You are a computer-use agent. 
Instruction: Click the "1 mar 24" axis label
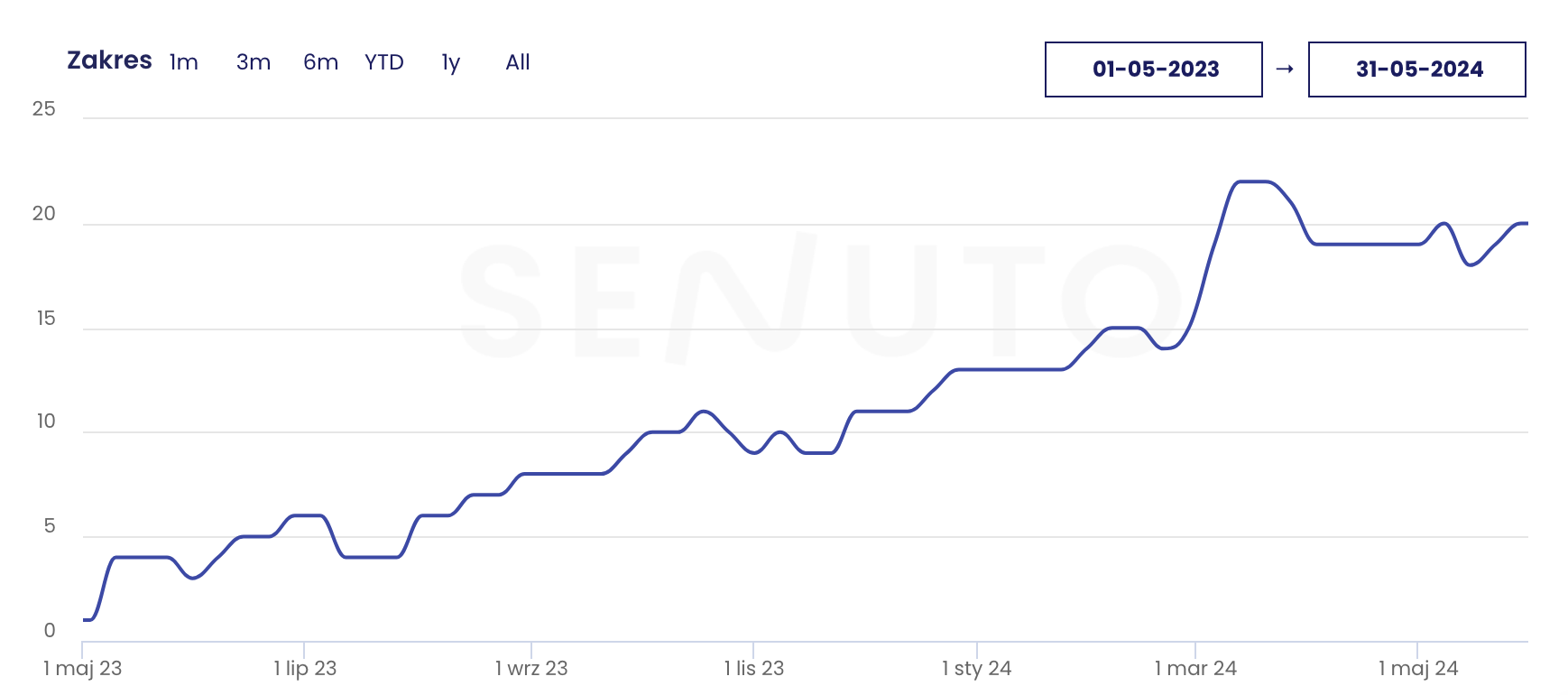coord(1195,669)
